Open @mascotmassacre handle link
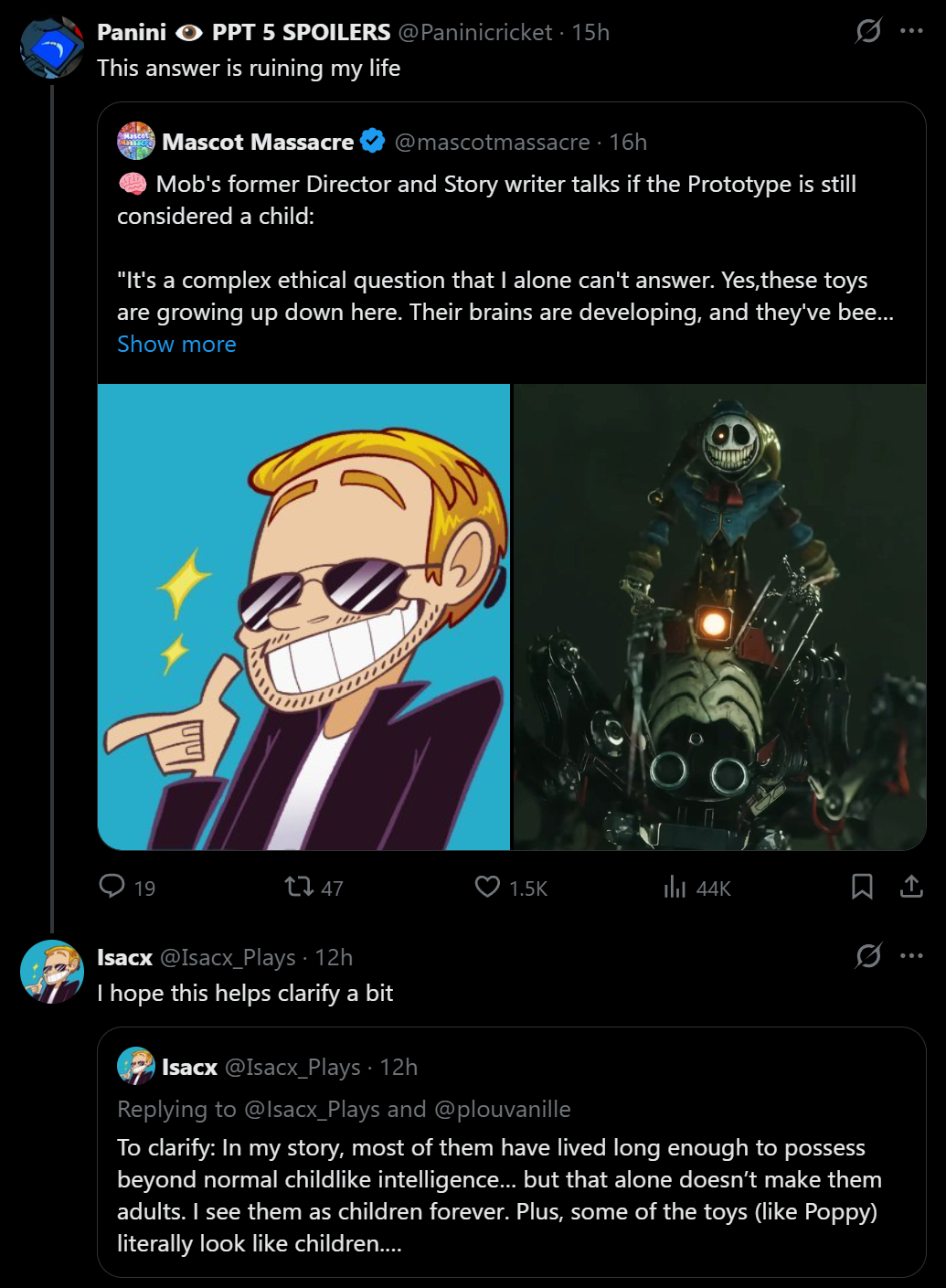The height and width of the screenshot is (1288, 946). (x=493, y=143)
